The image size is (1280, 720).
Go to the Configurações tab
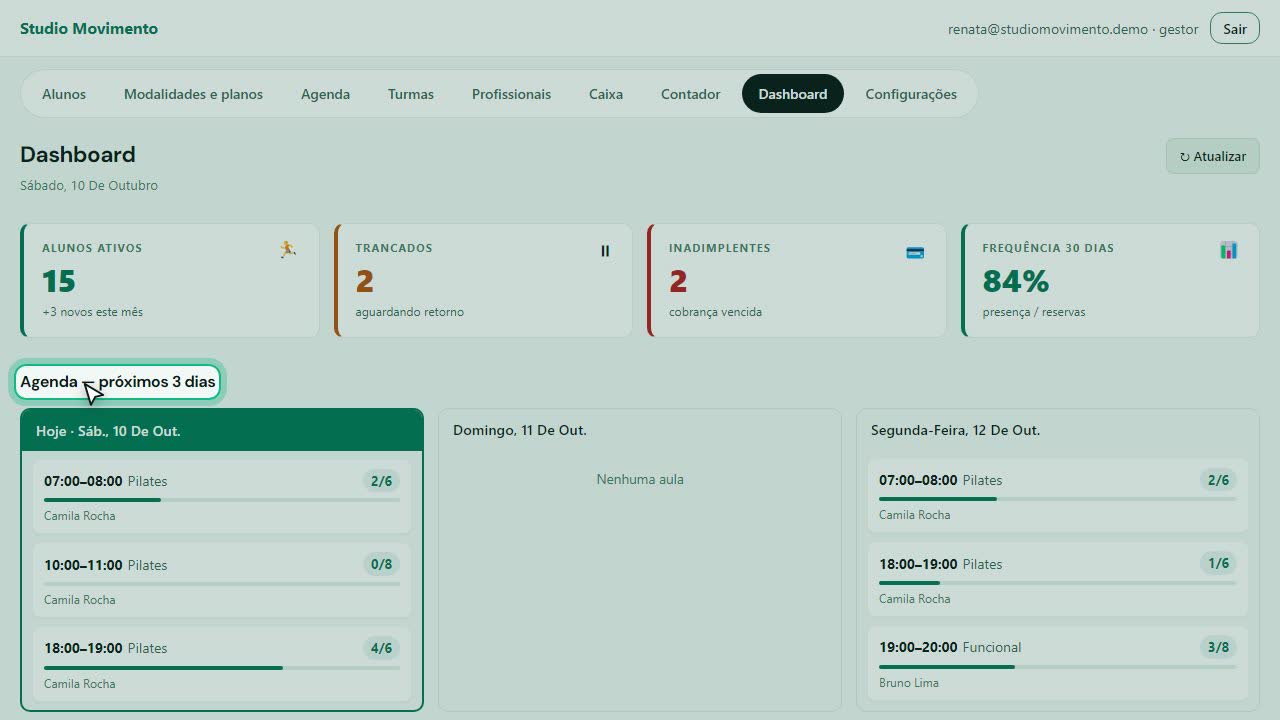911,94
